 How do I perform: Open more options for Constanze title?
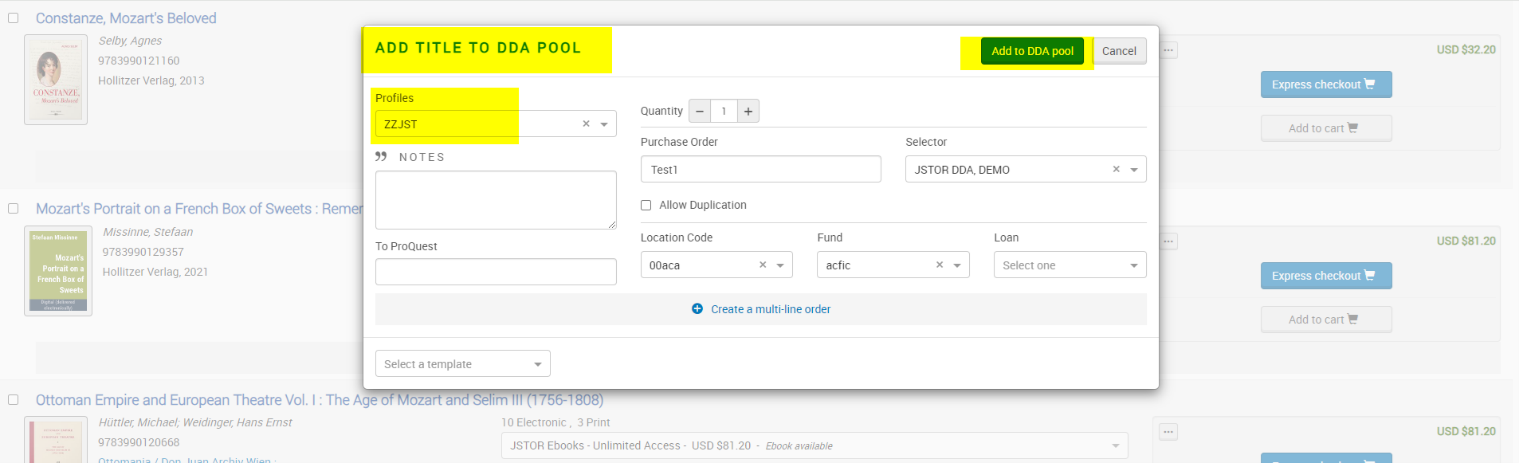click(1168, 50)
